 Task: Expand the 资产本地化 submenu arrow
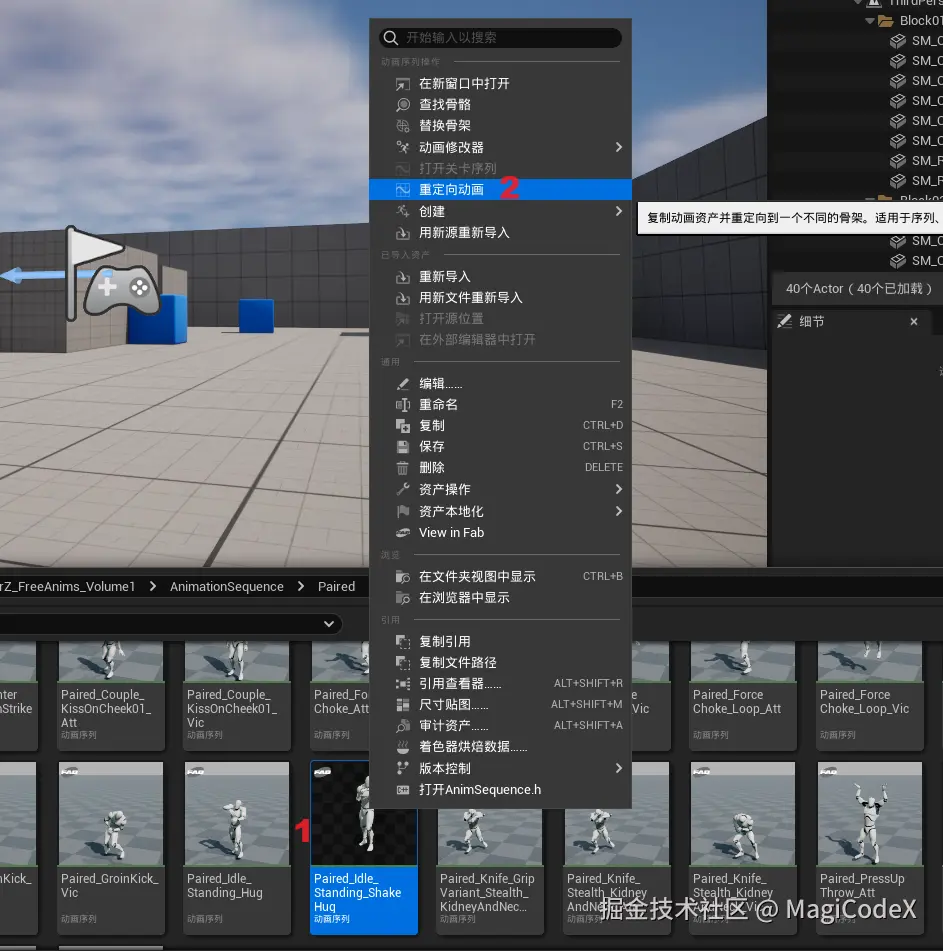click(619, 511)
